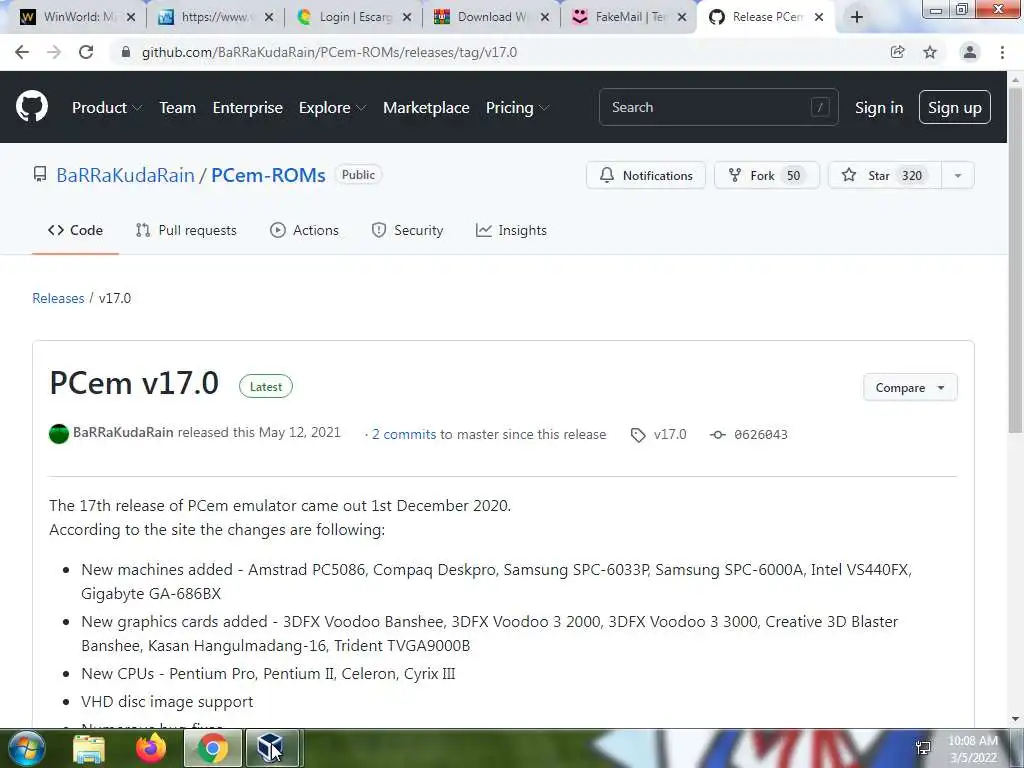Switch to the Security tab
The height and width of the screenshot is (768, 1024).
[407, 230]
